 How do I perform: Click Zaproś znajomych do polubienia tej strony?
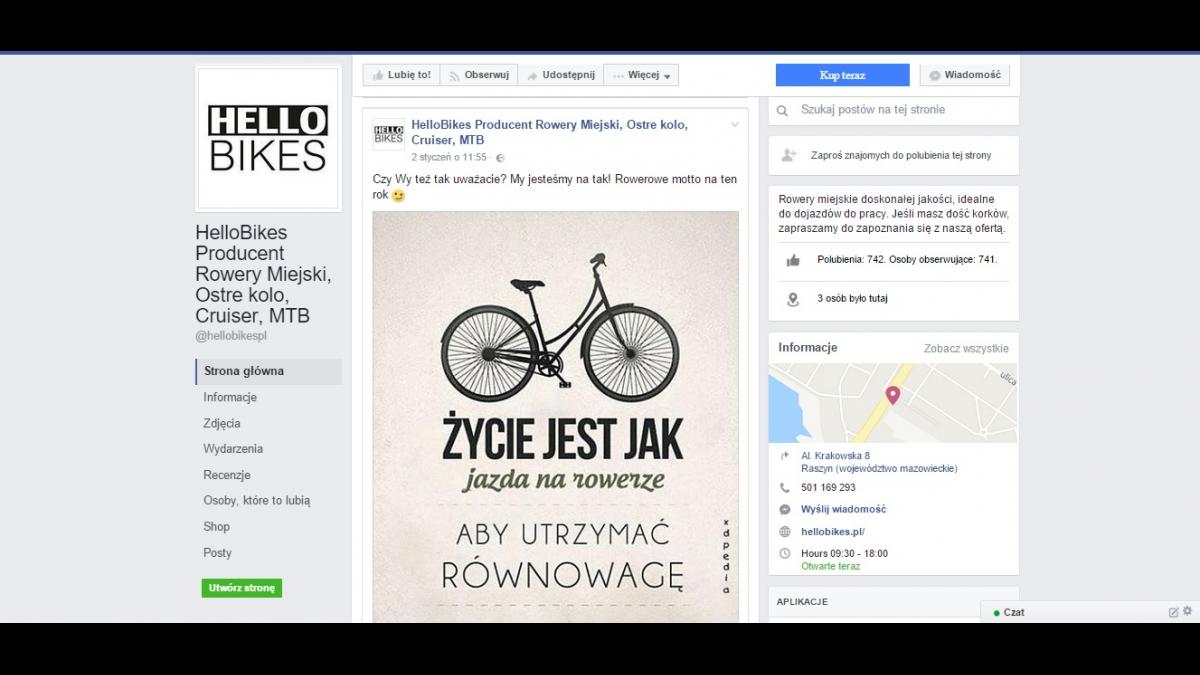tap(901, 156)
